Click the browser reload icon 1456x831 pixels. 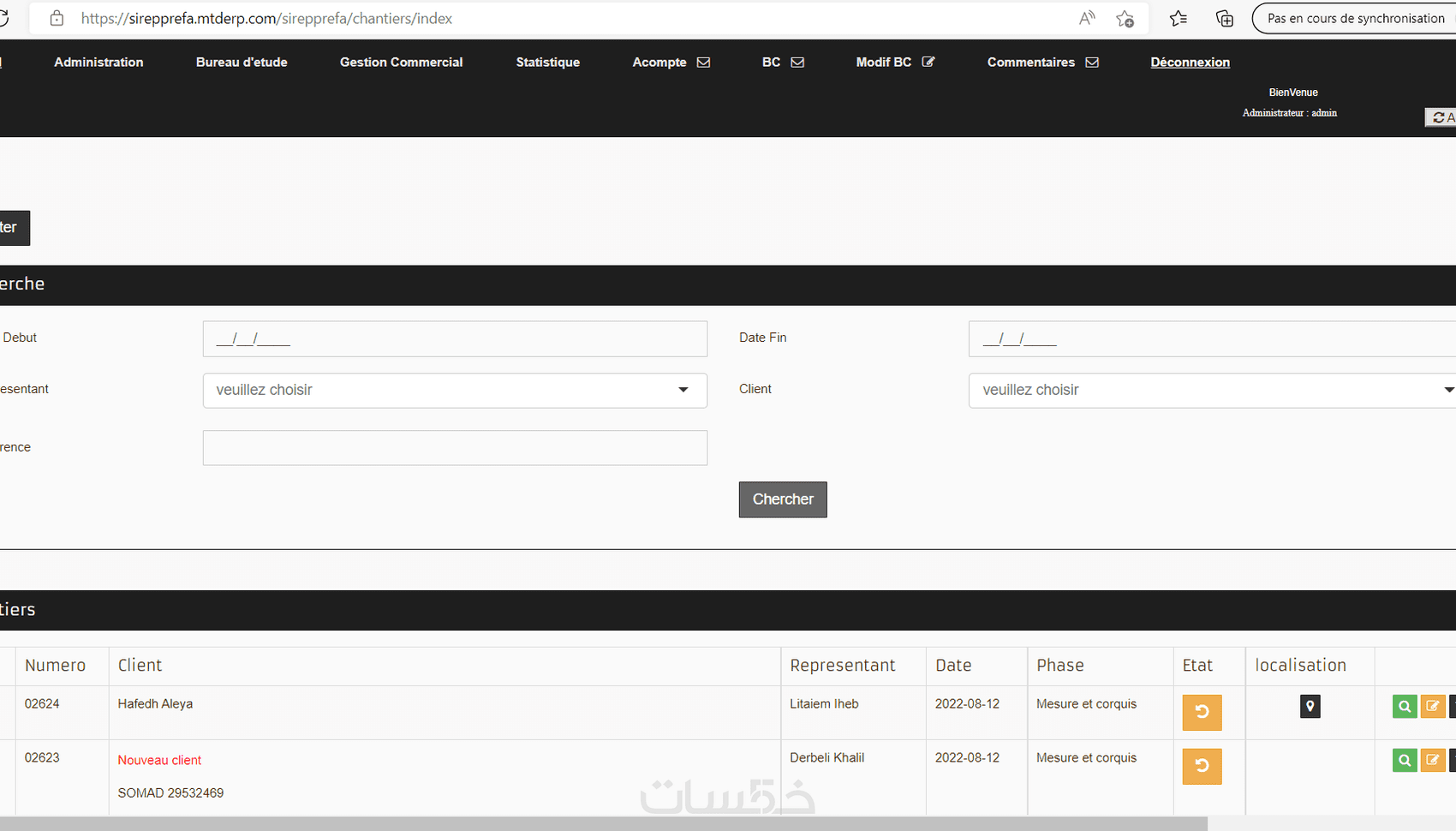[3, 18]
